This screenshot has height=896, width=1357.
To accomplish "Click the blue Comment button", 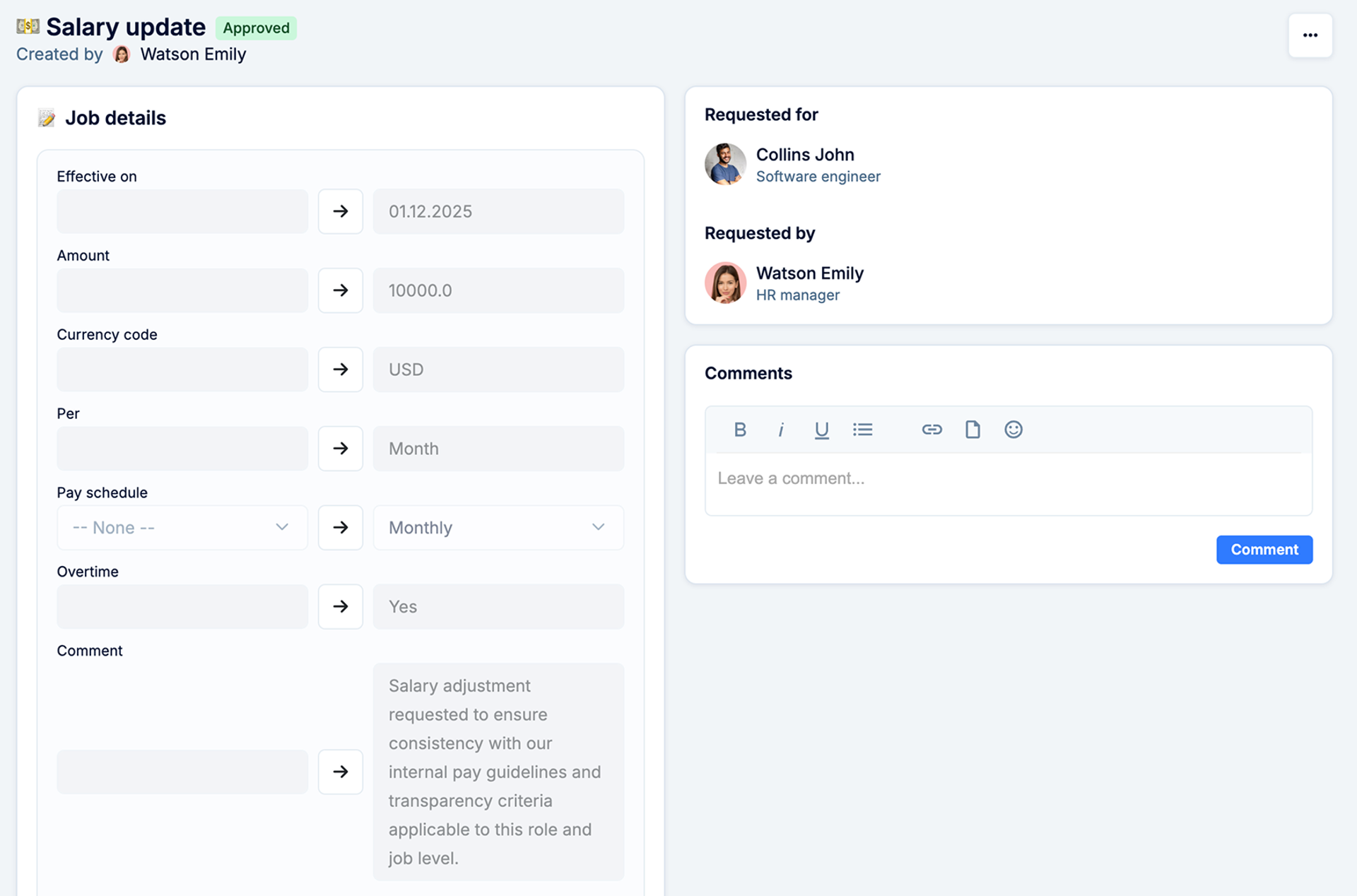I will 1264,550.
